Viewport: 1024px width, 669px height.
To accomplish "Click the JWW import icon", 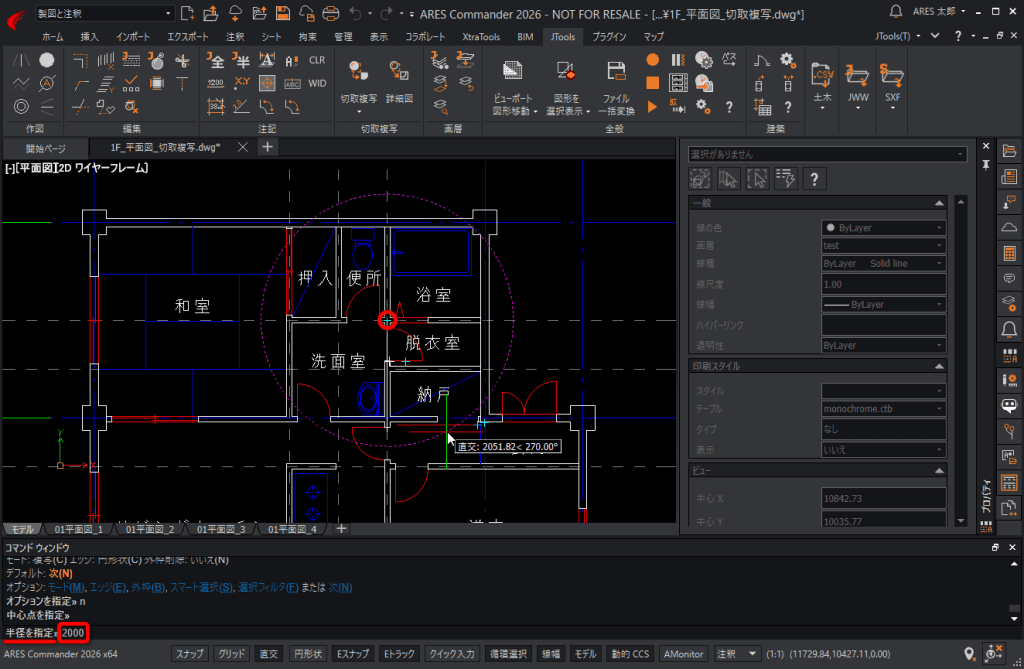I will click(857, 75).
